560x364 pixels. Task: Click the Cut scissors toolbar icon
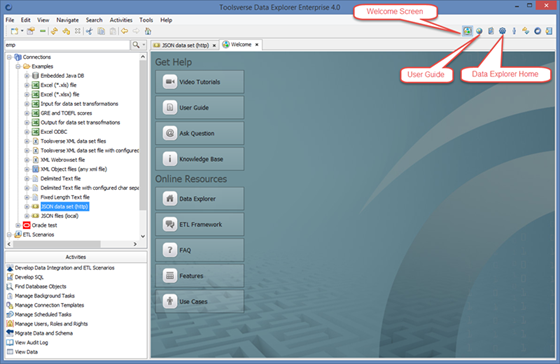tap(89, 31)
